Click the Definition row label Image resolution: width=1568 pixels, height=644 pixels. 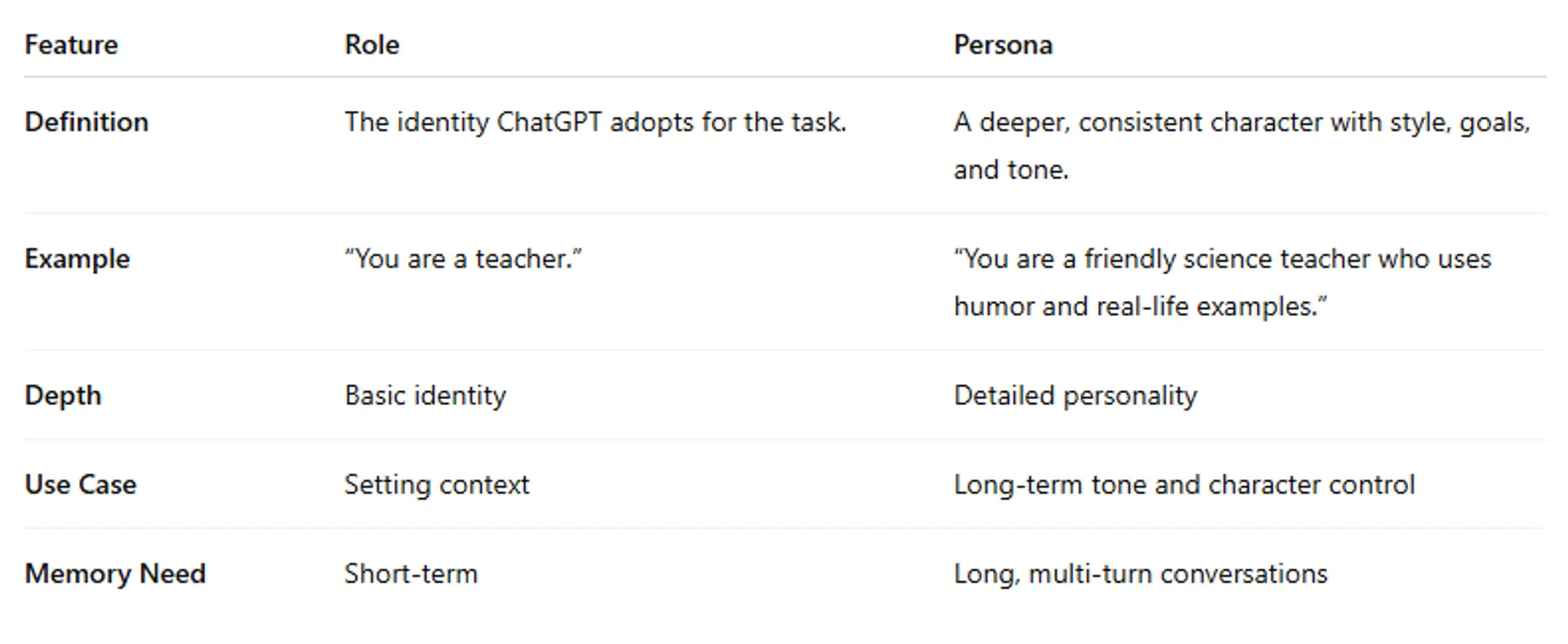[87, 122]
